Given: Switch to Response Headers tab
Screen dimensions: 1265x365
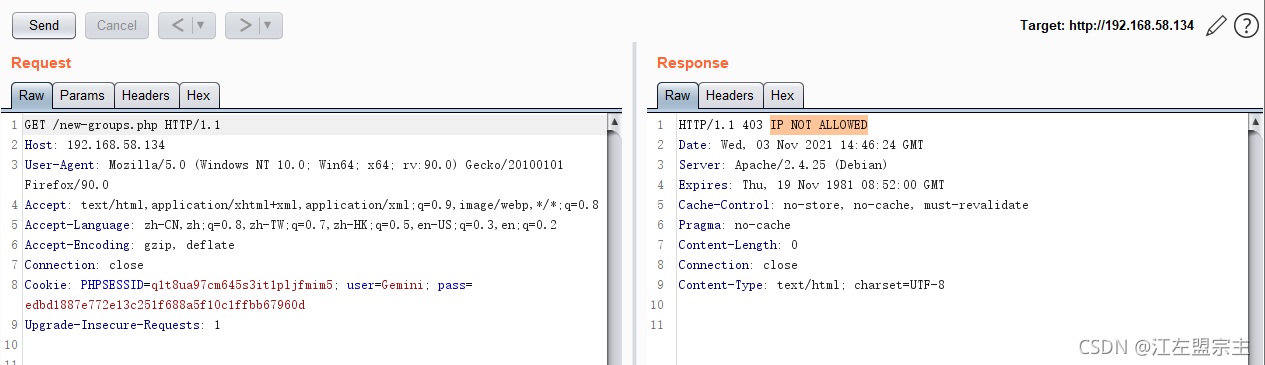Looking at the screenshot, I should pos(730,95).
